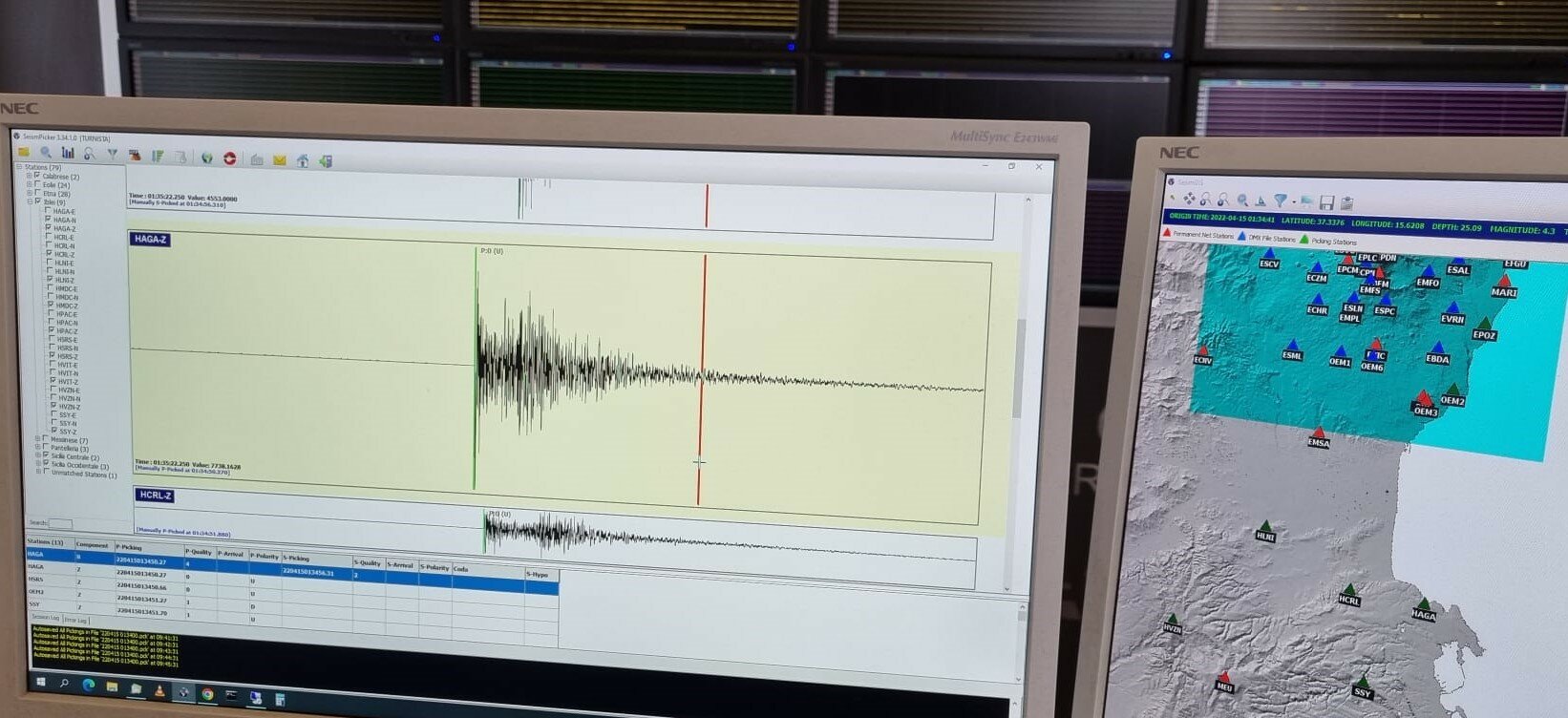This screenshot has height=718, width=1568.
Task: Click the HCRL-Z trace label
Action: click(x=155, y=496)
